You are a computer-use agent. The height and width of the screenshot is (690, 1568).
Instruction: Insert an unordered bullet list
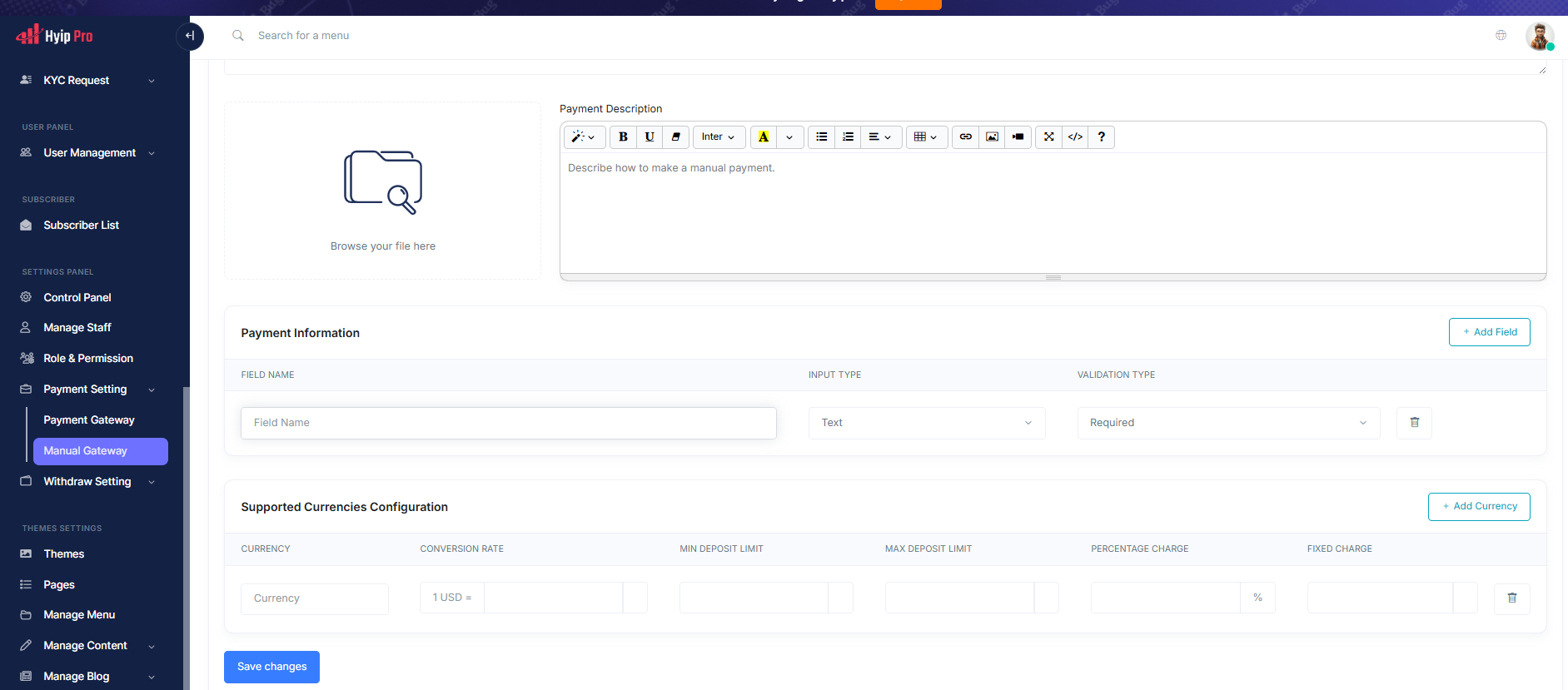pyautogui.click(x=821, y=137)
